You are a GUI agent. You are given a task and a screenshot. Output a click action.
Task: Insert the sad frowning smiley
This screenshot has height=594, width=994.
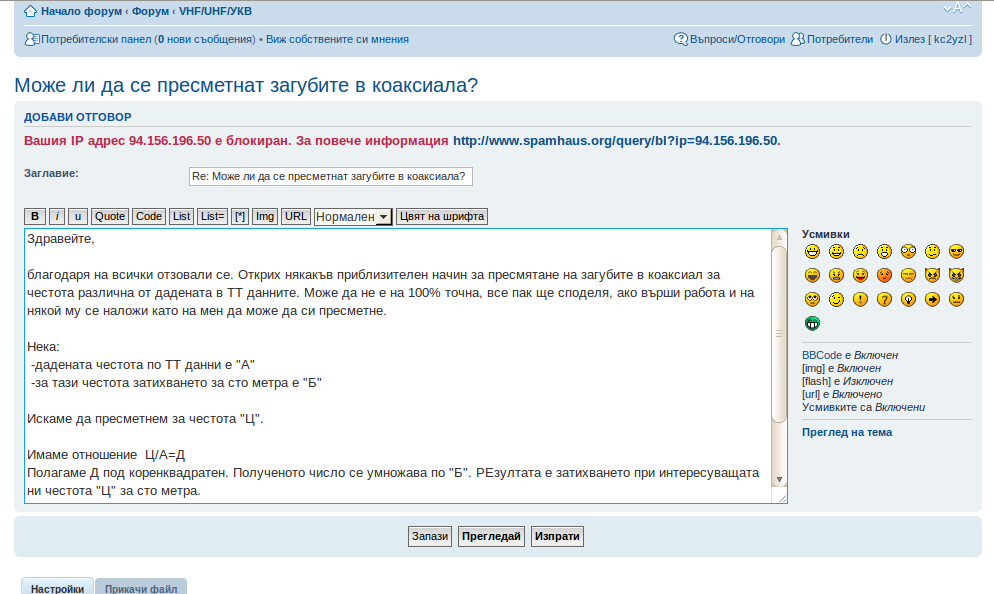pyautogui.click(x=860, y=251)
